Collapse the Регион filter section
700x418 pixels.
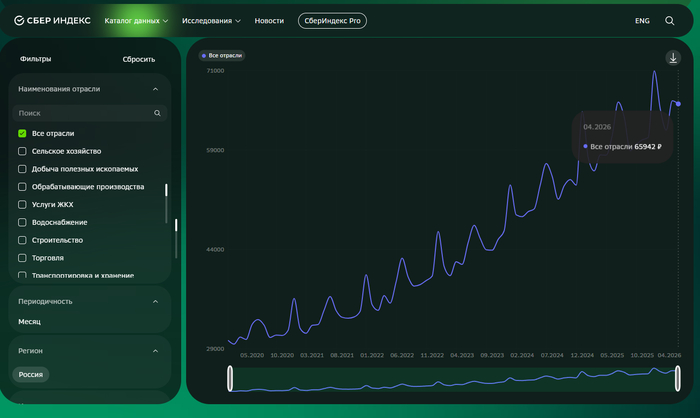155,351
